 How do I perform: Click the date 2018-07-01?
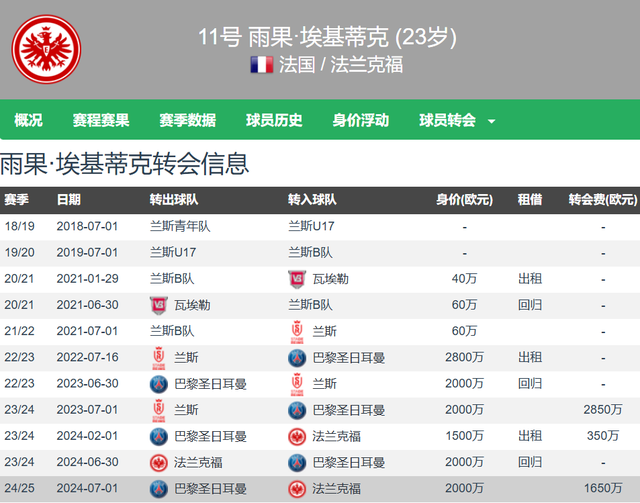[87, 226]
